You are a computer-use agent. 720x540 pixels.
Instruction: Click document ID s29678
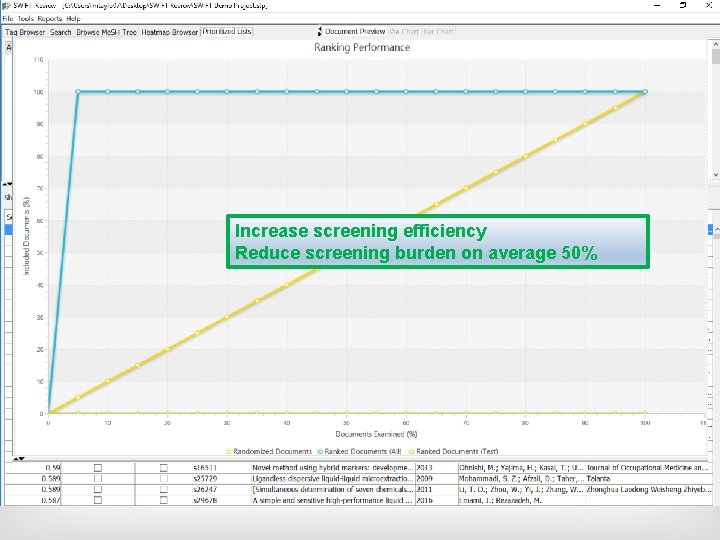(x=205, y=500)
